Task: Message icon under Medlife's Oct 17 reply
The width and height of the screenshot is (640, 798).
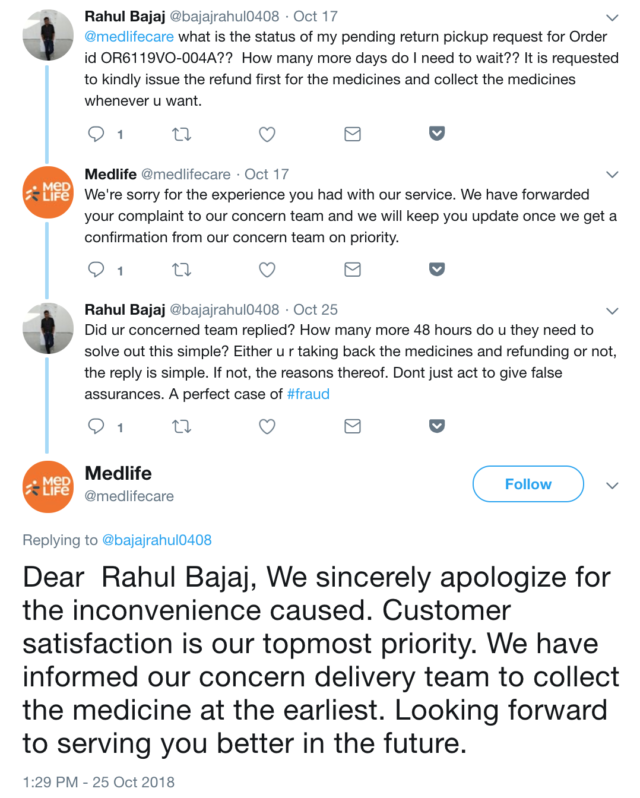Action: (352, 270)
